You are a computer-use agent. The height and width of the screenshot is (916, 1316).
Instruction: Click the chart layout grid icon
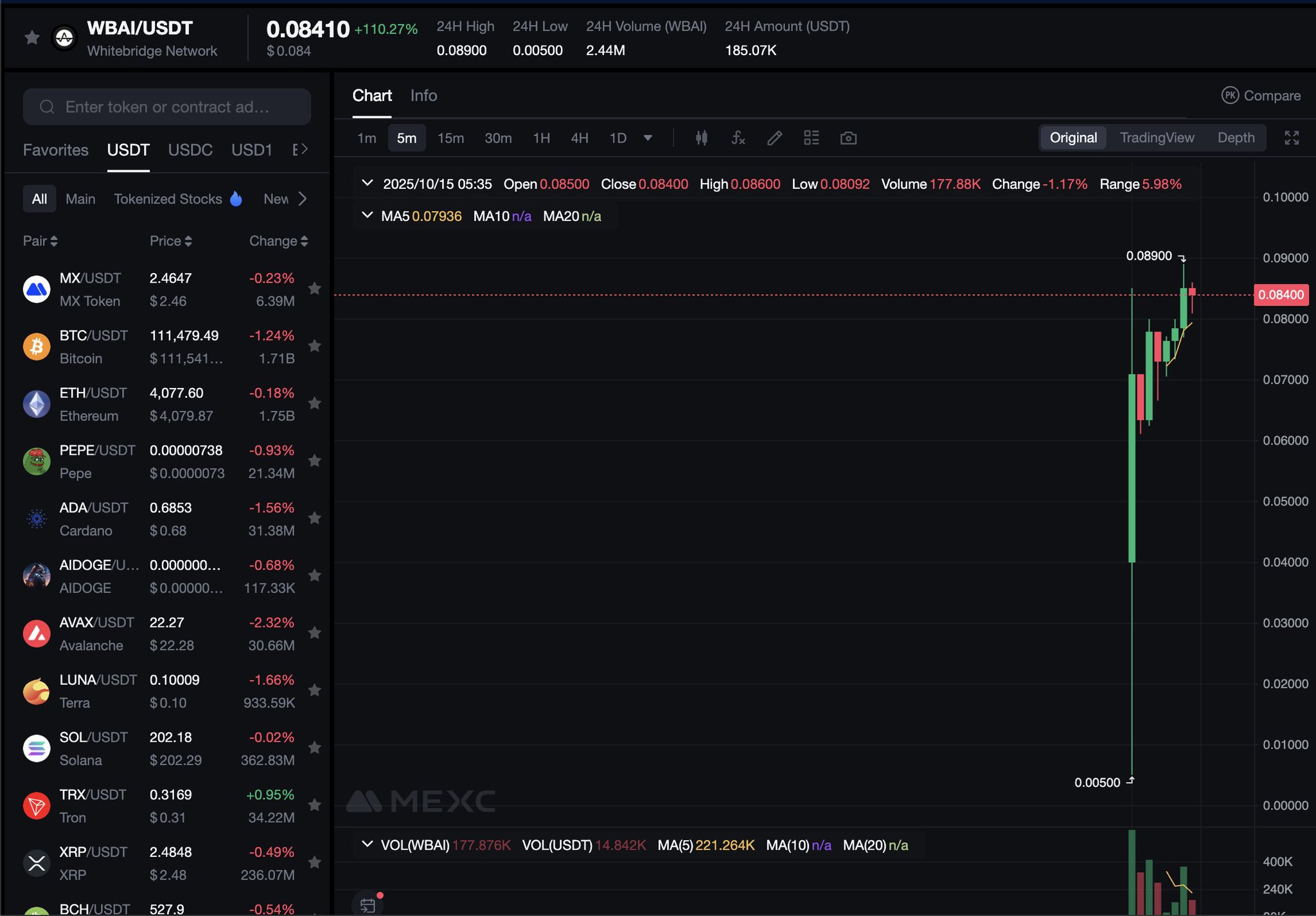(811, 138)
